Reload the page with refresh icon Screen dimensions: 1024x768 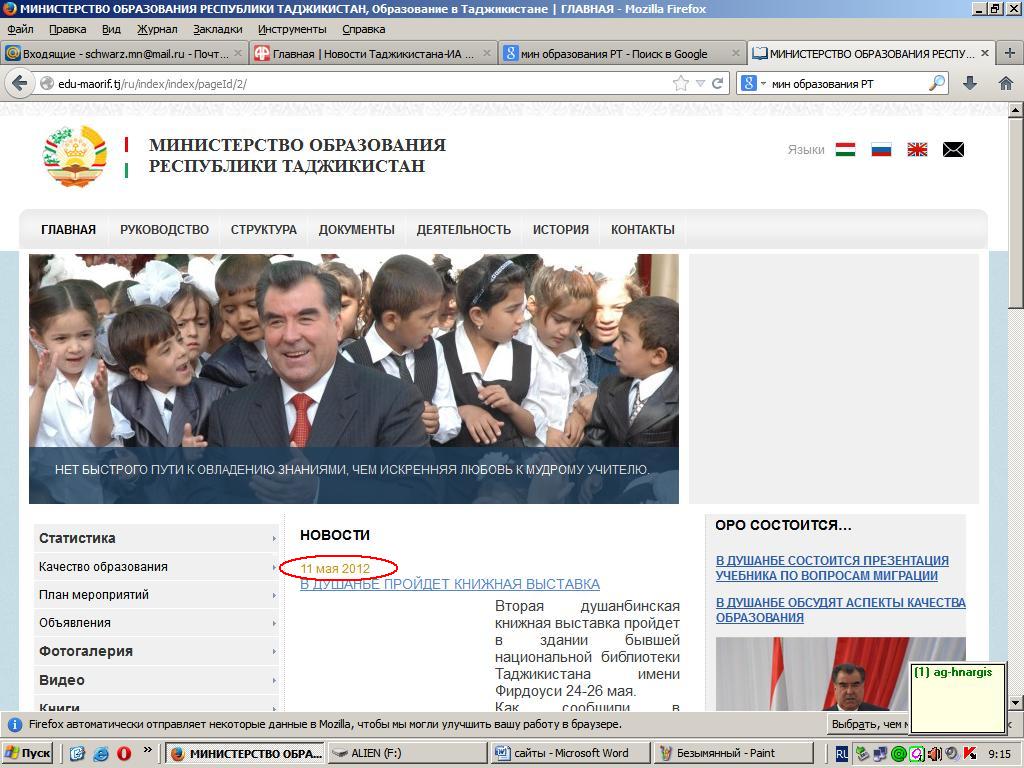pos(717,84)
